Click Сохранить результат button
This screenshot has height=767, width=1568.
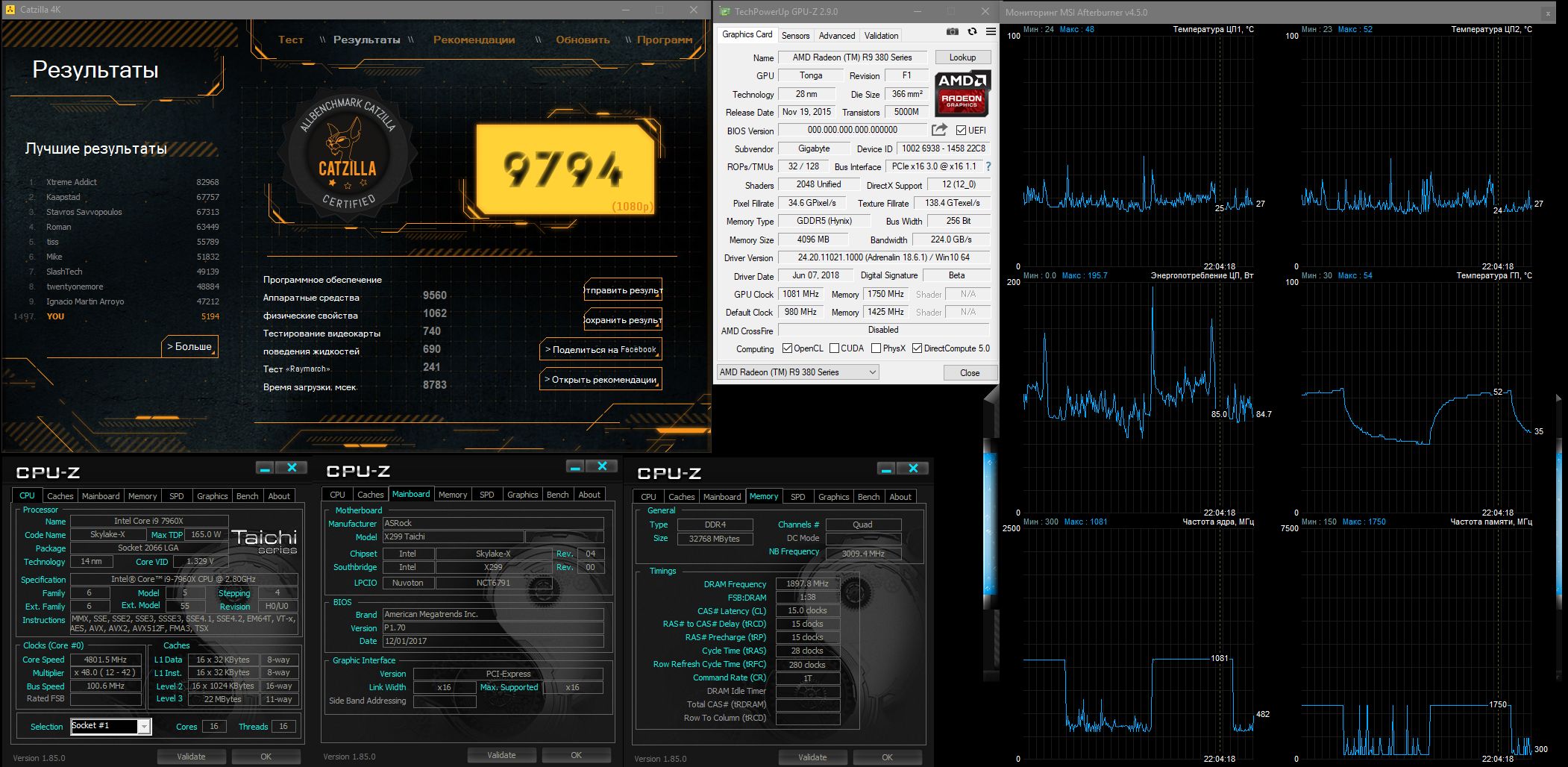pos(623,320)
